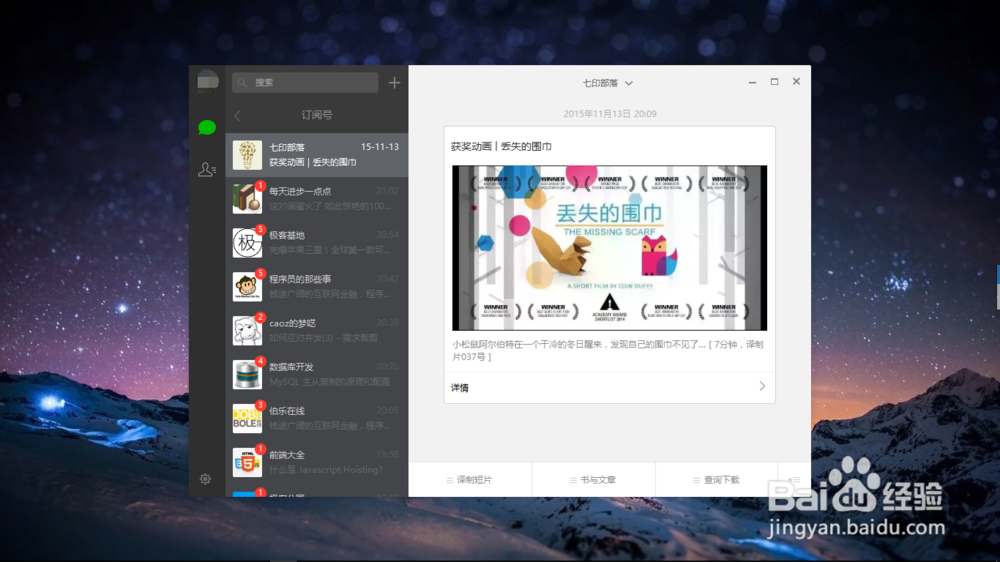Open the caoz的梦呓 account avatar
The width and height of the screenshot is (1000, 562).
coord(247,330)
